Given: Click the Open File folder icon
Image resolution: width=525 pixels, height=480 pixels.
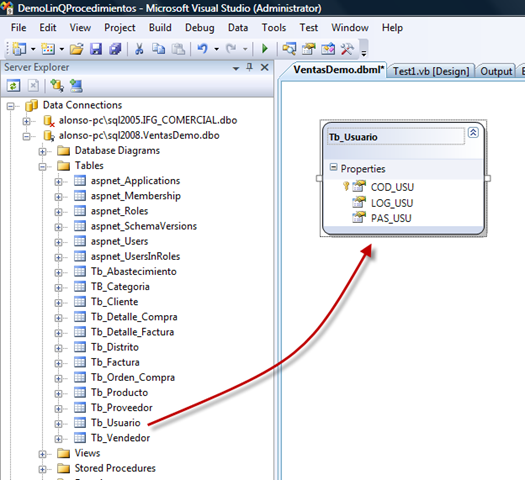Looking at the screenshot, I should coord(76,49).
